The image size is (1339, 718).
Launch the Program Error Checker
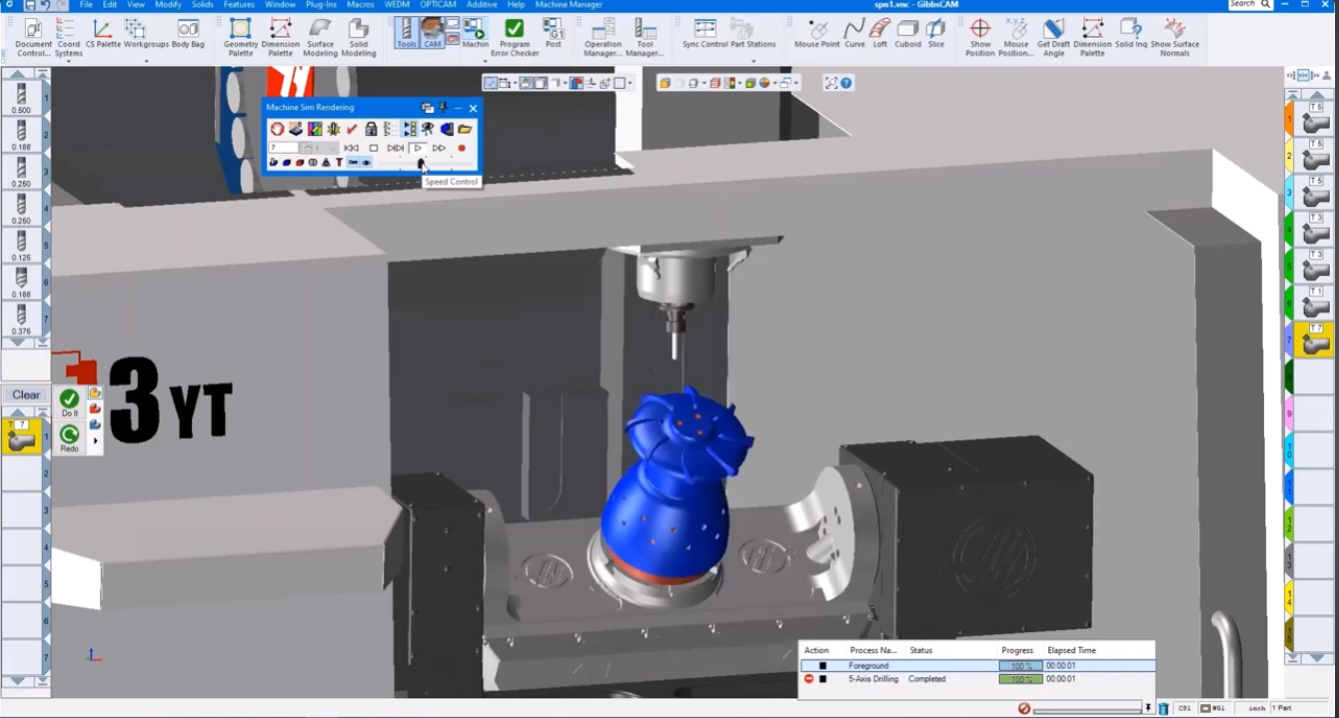[x=514, y=36]
